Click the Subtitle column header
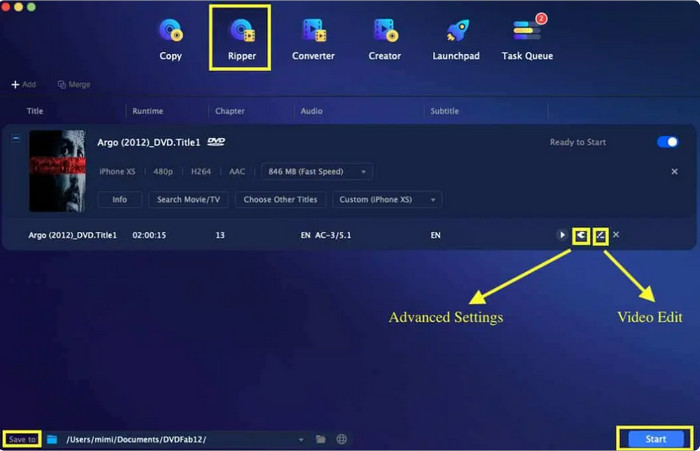 click(x=444, y=111)
